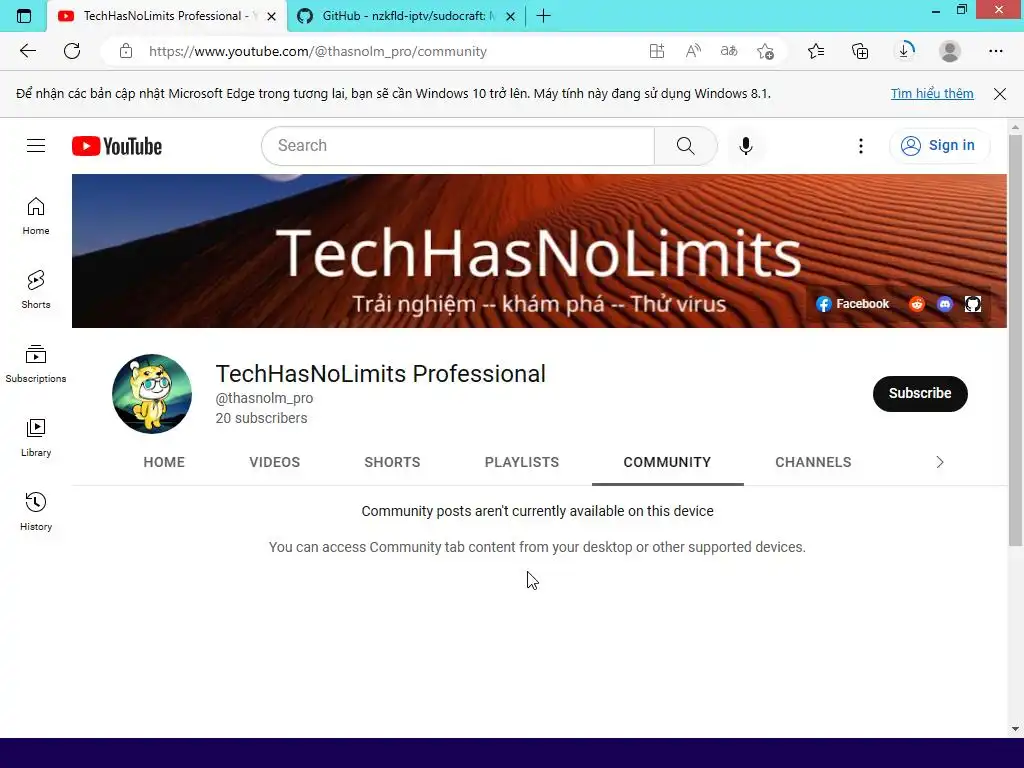Open the channel's Reddit link icon
This screenshot has height=768, width=1024.
click(917, 304)
